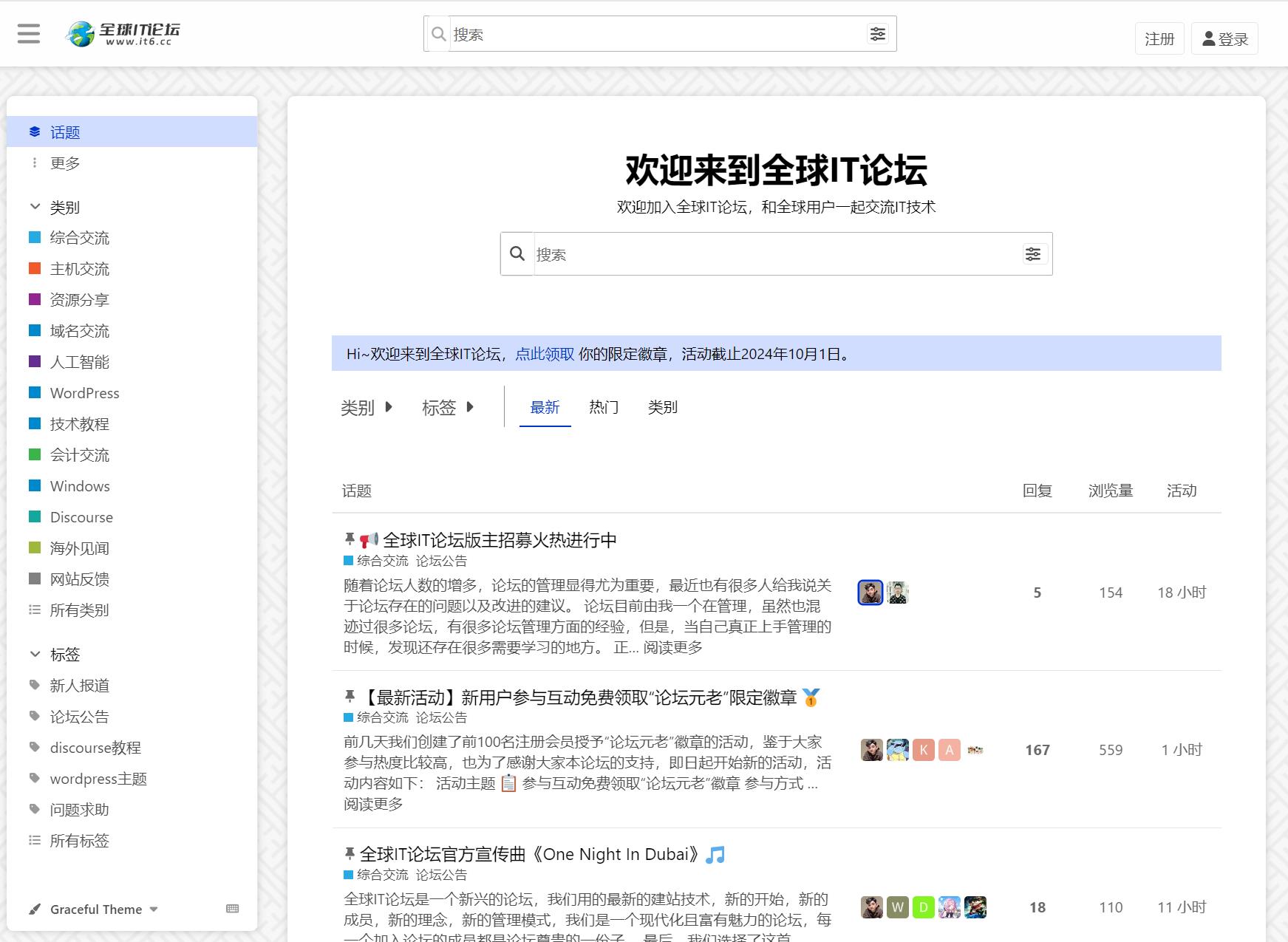
Task: Open keyboard shortcuts icon in sidebar footer
Action: [233, 909]
